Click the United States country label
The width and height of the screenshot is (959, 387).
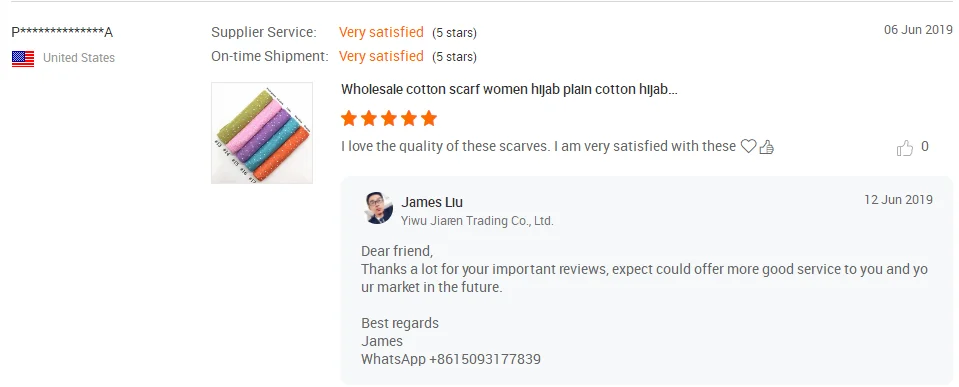coord(79,58)
